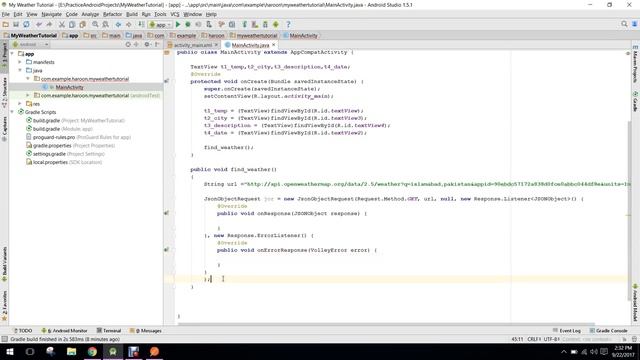Toggle the Captures side panel
The width and height of the screenshot is (640, 360).
4,129
